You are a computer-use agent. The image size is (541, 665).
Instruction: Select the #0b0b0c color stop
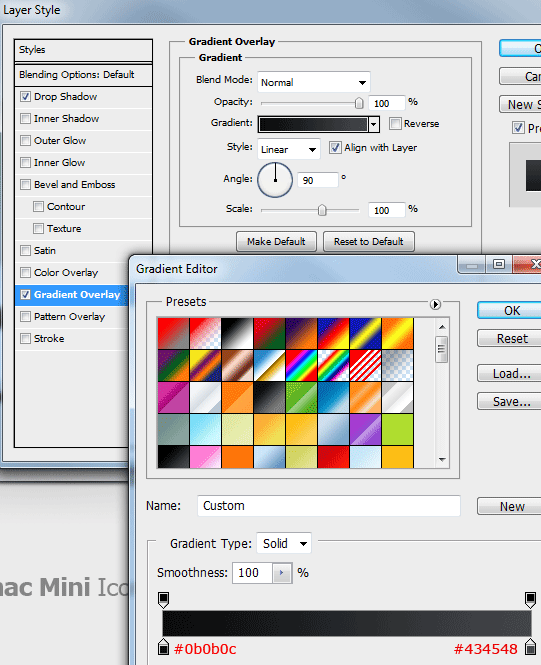[x=164, y=646]
